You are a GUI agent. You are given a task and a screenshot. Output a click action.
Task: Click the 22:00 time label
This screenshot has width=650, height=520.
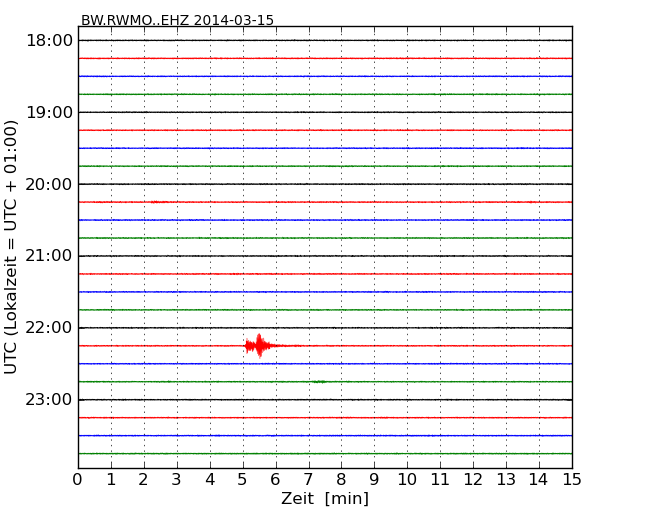click(49, 328)
